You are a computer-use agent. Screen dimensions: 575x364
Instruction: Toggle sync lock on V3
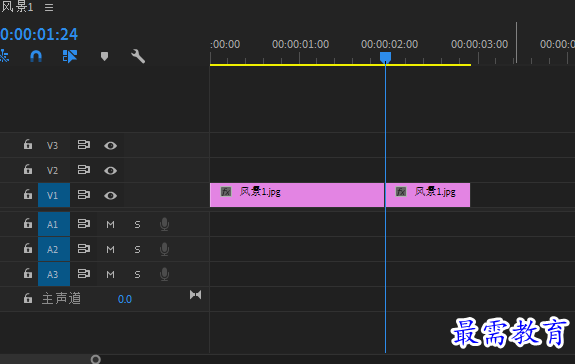84,145
